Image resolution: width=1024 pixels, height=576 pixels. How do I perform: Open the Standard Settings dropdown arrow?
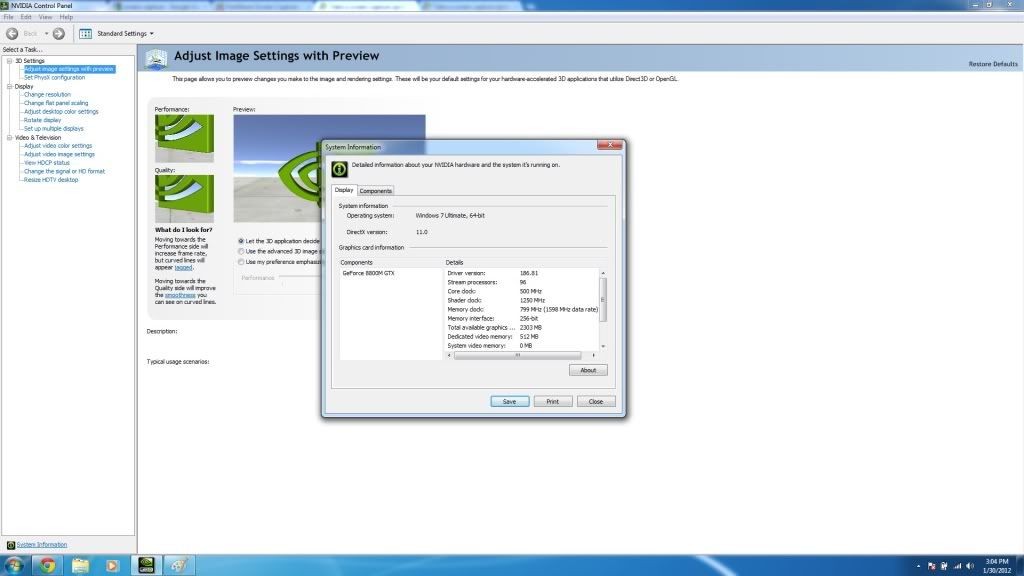point(152,33)
